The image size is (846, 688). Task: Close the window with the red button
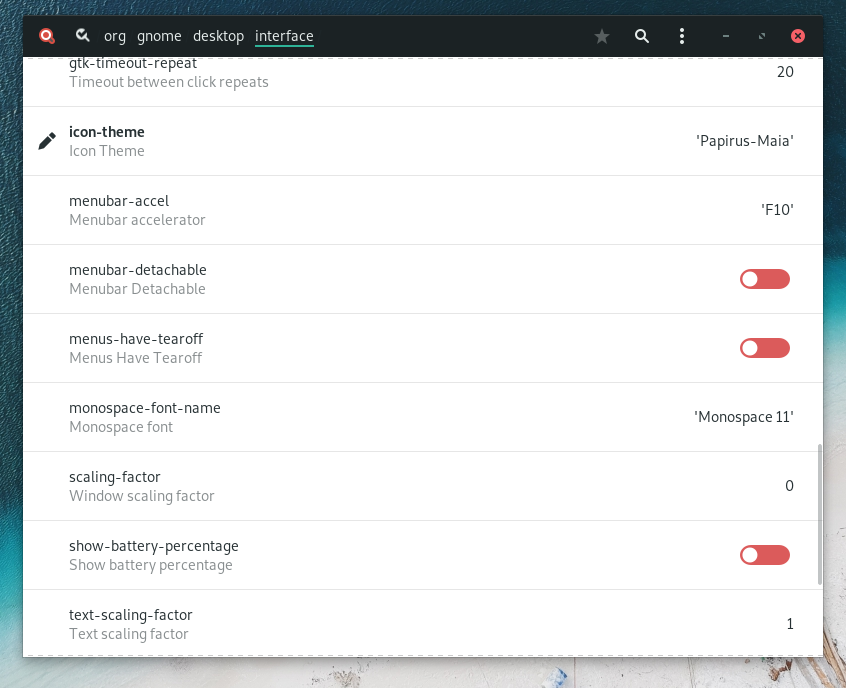pyautogui.click(x=798, y=36)
